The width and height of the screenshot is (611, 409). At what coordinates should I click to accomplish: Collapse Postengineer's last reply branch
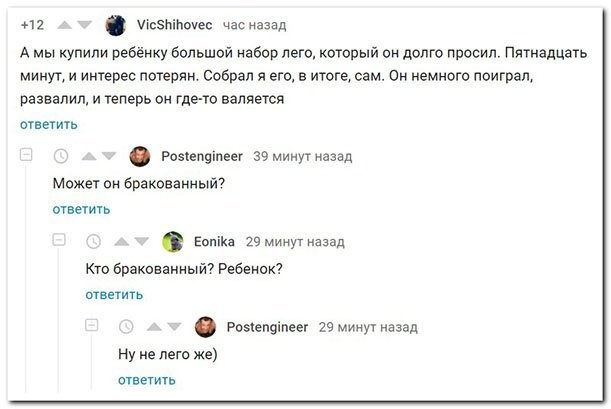92,325
